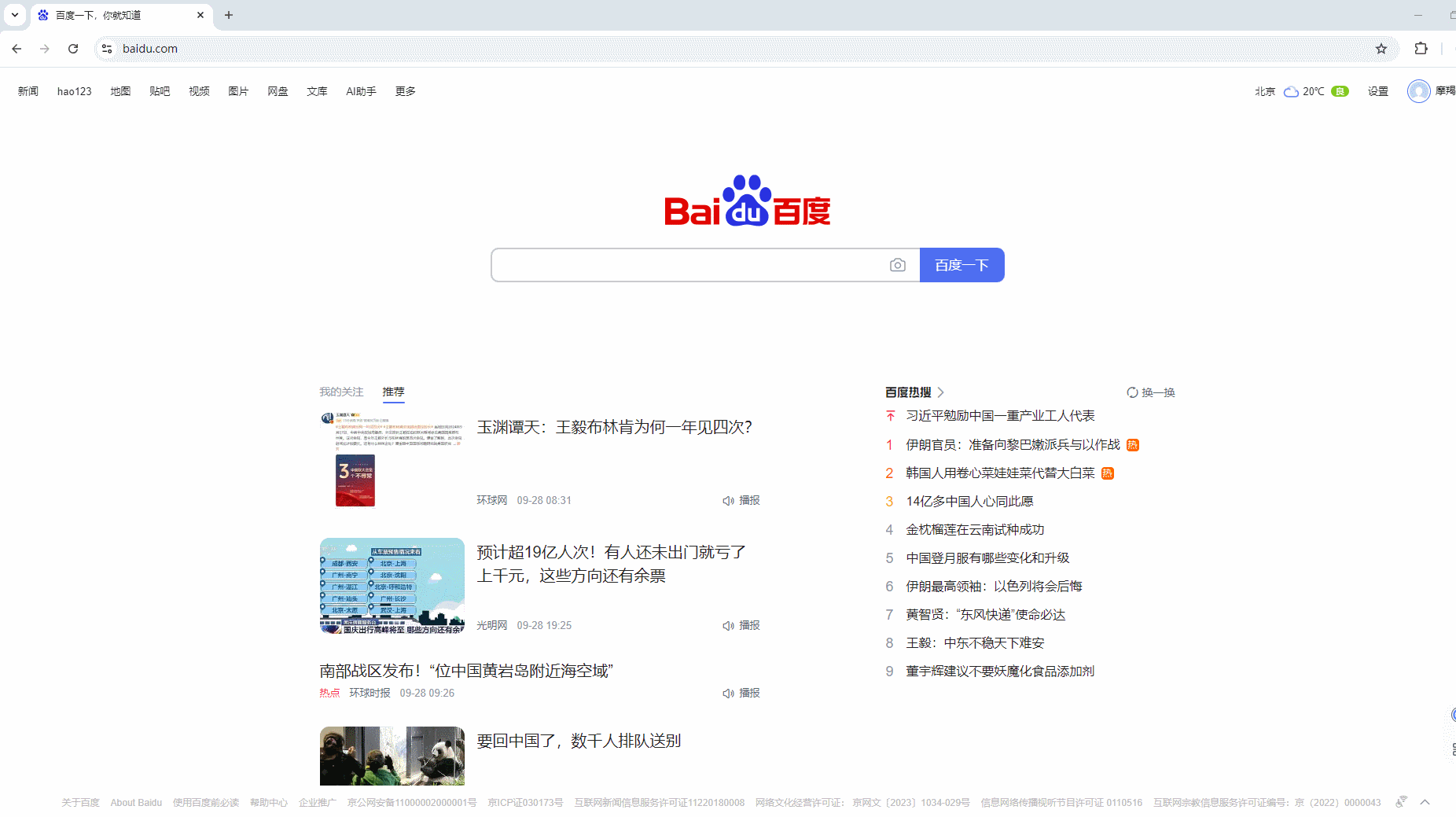Open the hao123 navigation link
The image size is (1456, 817).
[x=75, y=91]
